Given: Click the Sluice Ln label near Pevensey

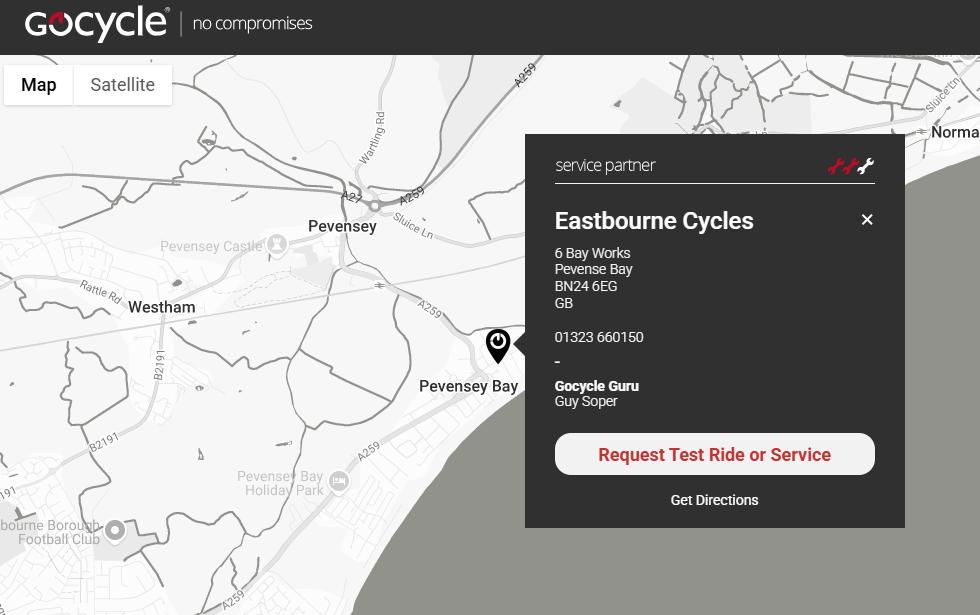Looking at the screenshot, I should [413, 225].
